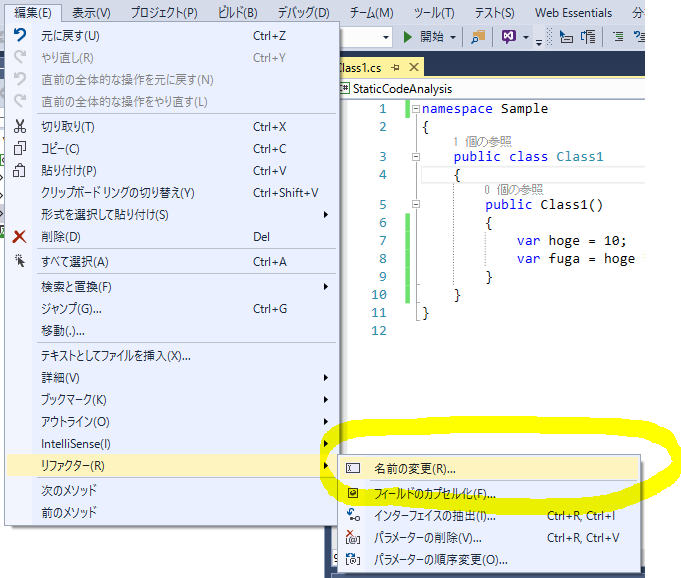Choose パラメーターの削除(V)... entry
This screenshot has height=578, width=681.
[x=489, y=538]
